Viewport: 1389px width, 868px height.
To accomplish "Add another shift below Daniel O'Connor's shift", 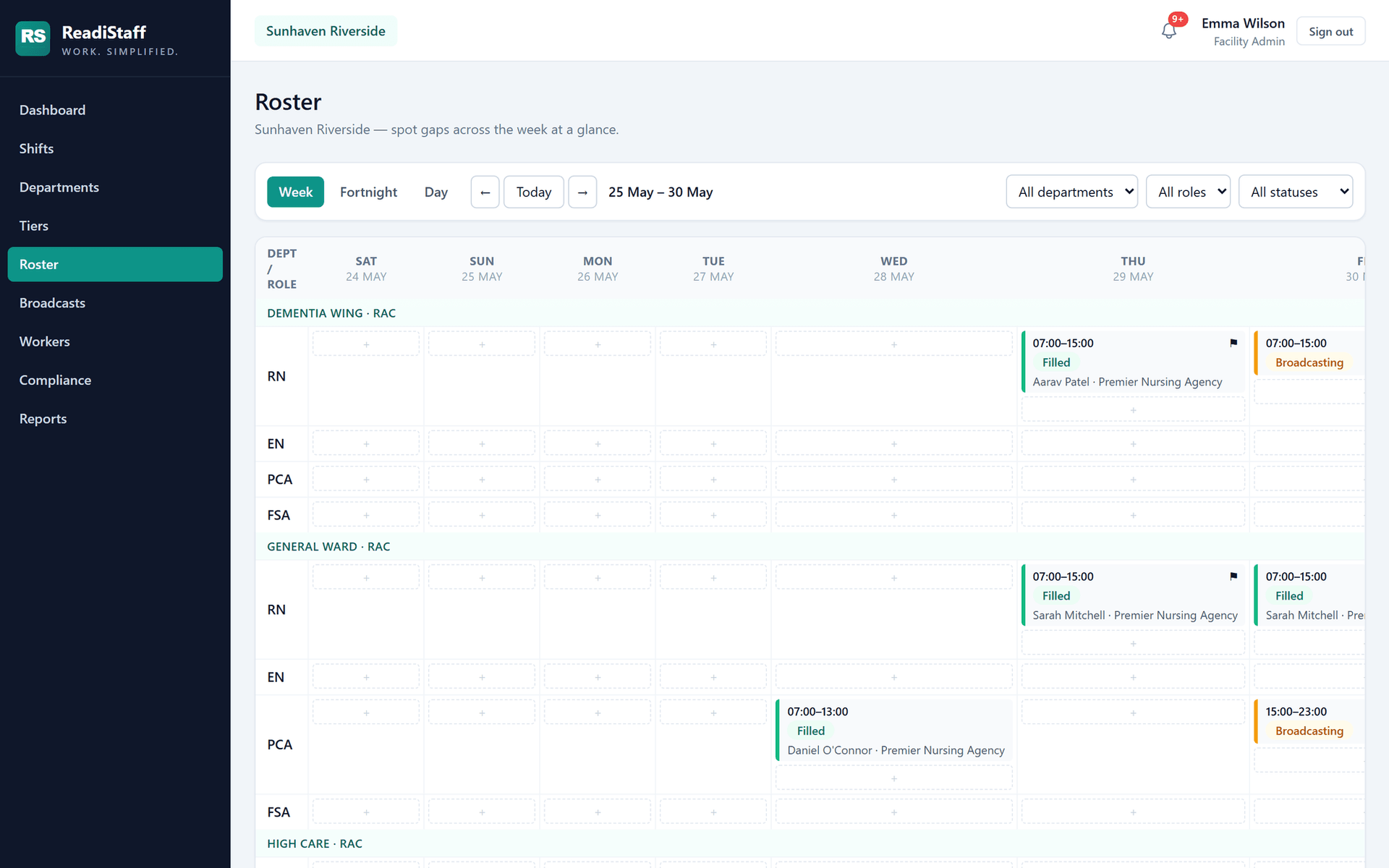I will coord(894,778).
